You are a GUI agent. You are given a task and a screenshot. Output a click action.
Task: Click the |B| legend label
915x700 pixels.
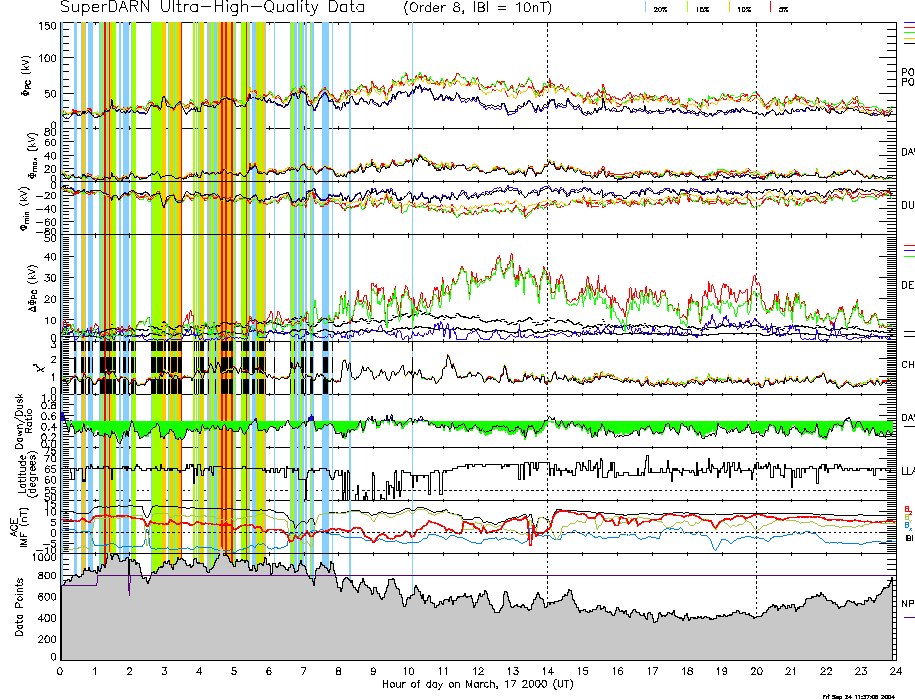[908, 538]
